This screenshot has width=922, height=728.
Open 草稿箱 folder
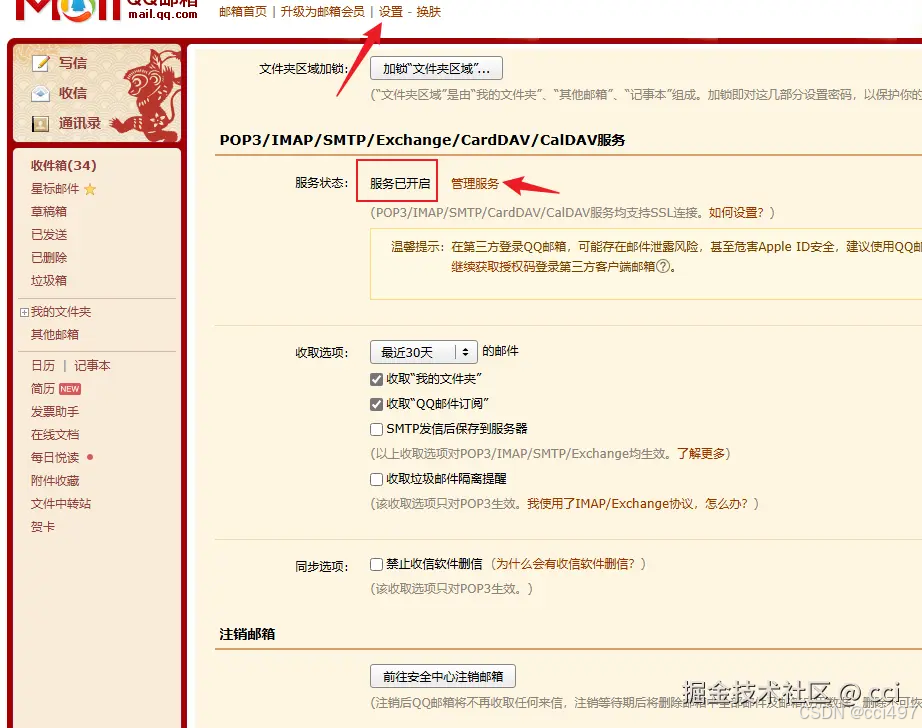tap(49, 212)
